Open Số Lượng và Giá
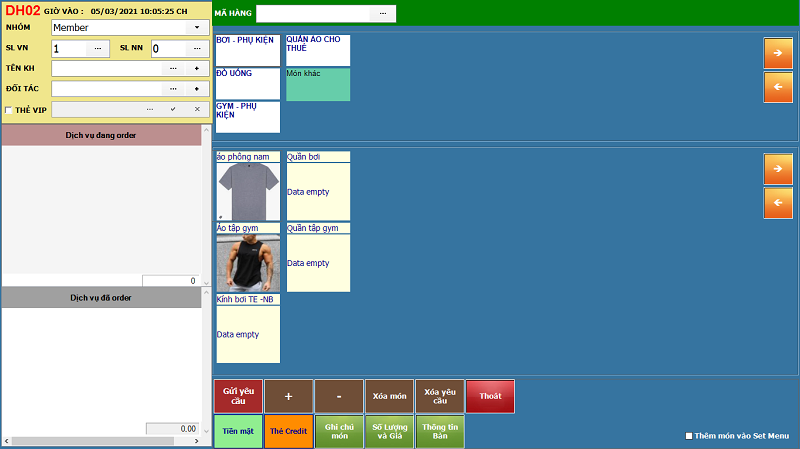 click(x=389, y=432)
